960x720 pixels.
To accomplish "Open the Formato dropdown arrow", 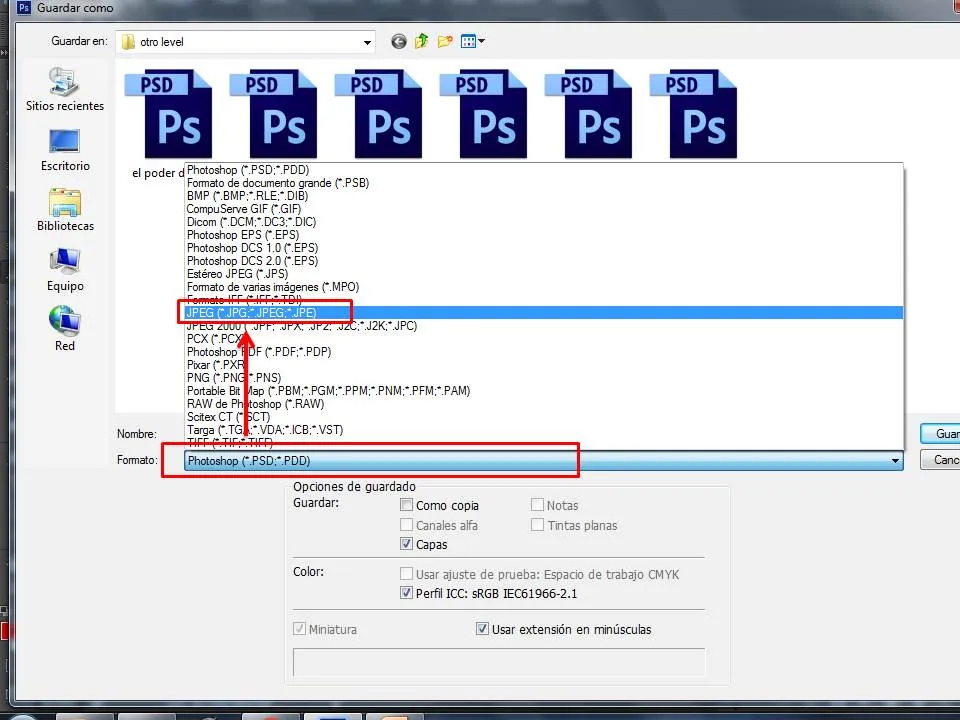I will click(x=894, y=460).
